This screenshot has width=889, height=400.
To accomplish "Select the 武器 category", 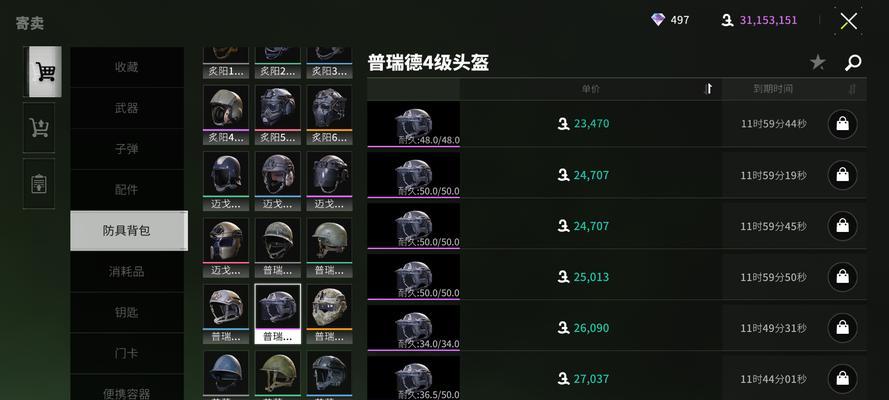I will pyautogui.click(x=126, y=108).
